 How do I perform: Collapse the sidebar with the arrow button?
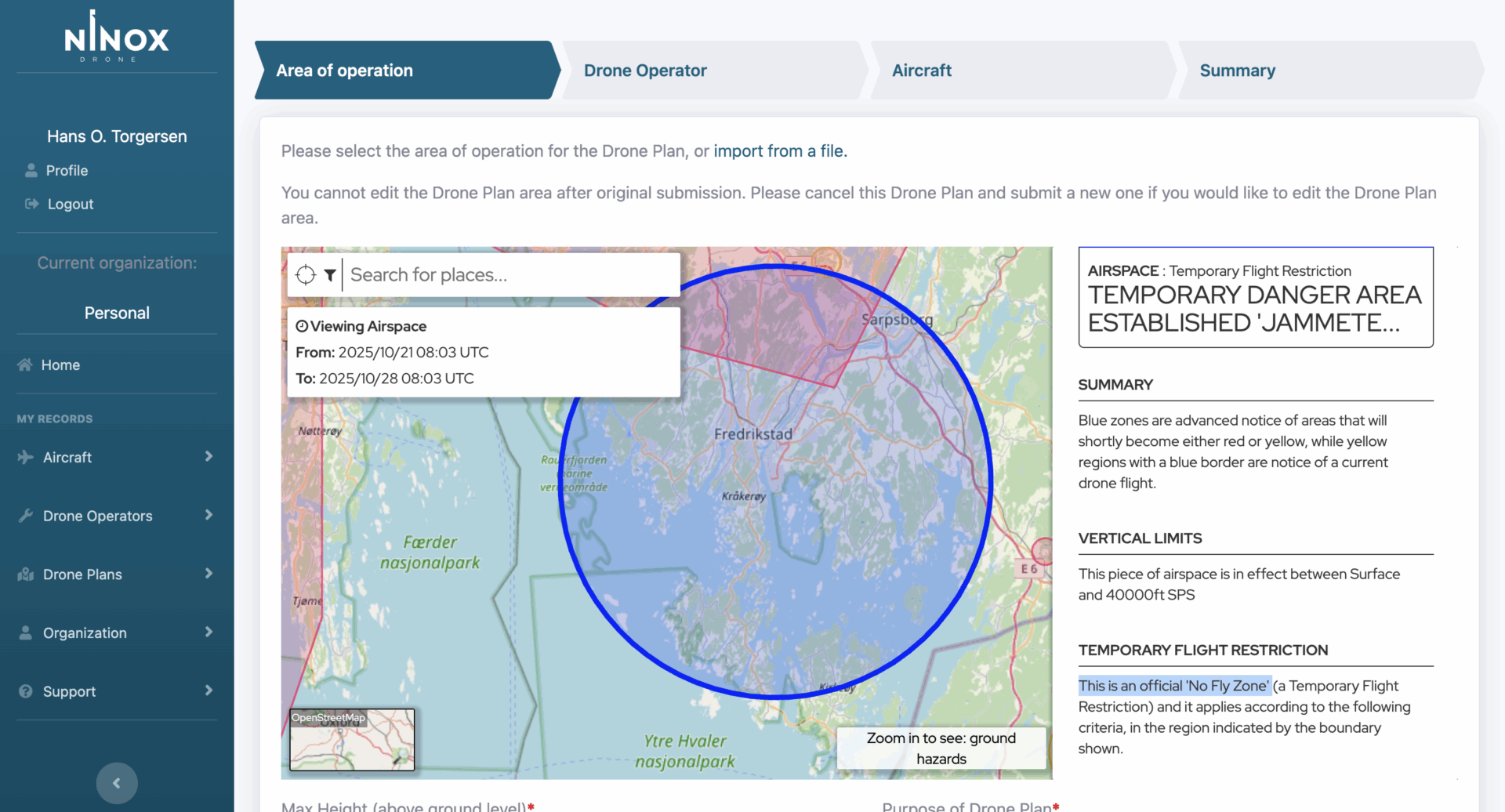117,783
